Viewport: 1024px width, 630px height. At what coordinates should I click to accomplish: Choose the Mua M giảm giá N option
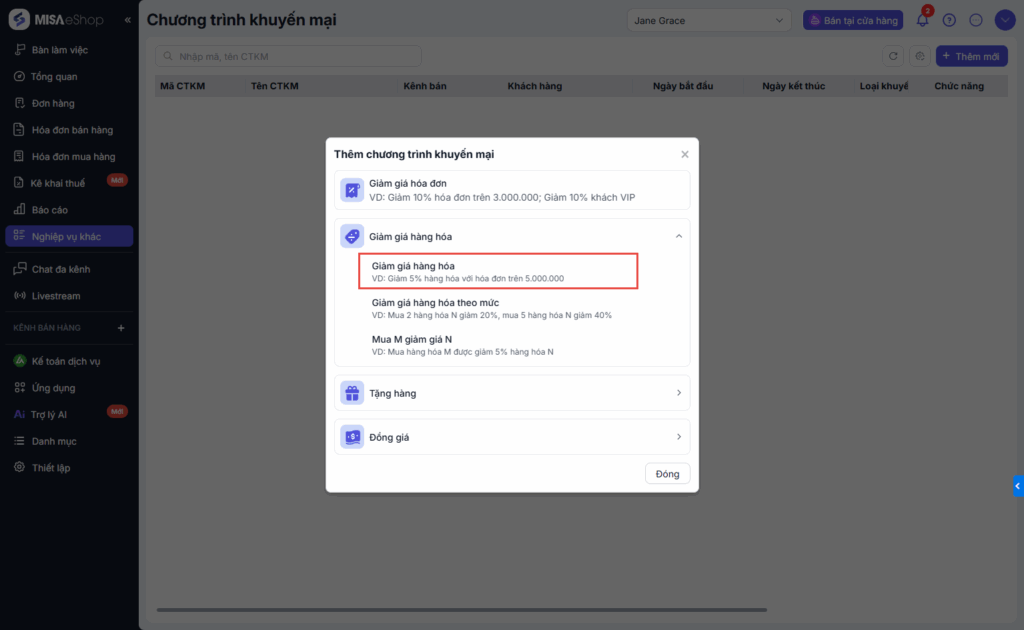[412, 340]
